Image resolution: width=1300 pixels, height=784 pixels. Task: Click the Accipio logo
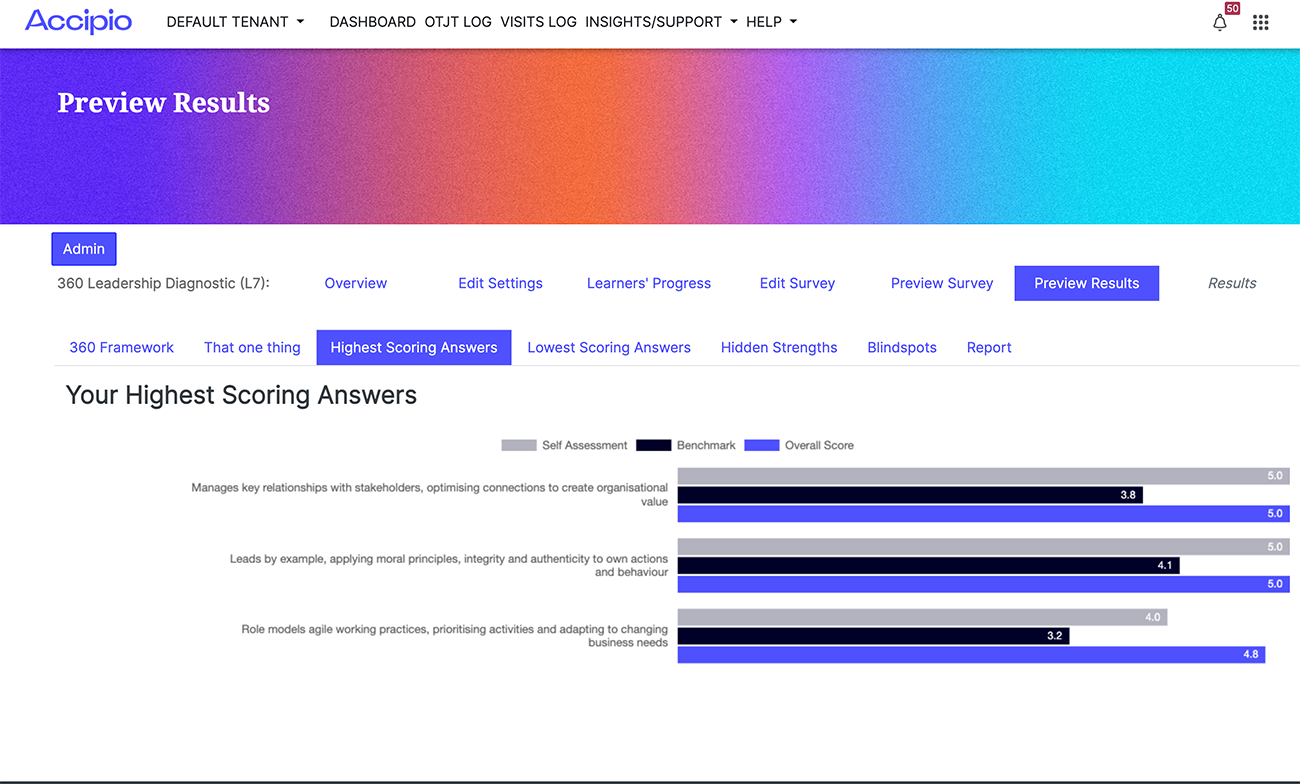click(78, 21)
